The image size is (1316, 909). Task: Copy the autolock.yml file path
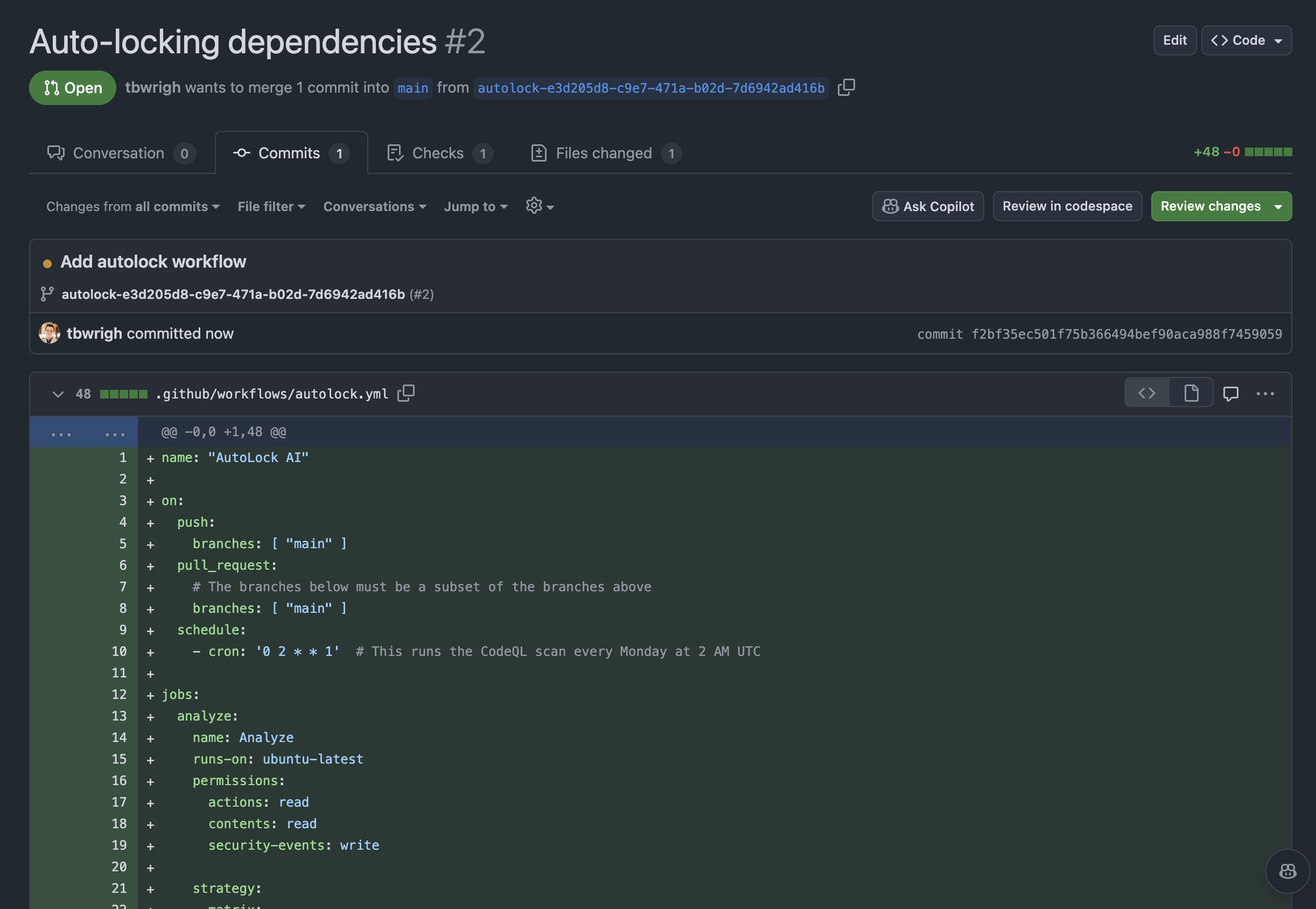click(x=405, y=393)
